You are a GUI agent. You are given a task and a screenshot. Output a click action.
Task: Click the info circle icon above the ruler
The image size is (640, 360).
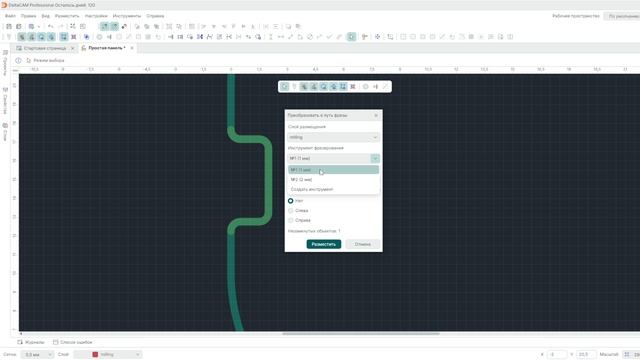18,60
